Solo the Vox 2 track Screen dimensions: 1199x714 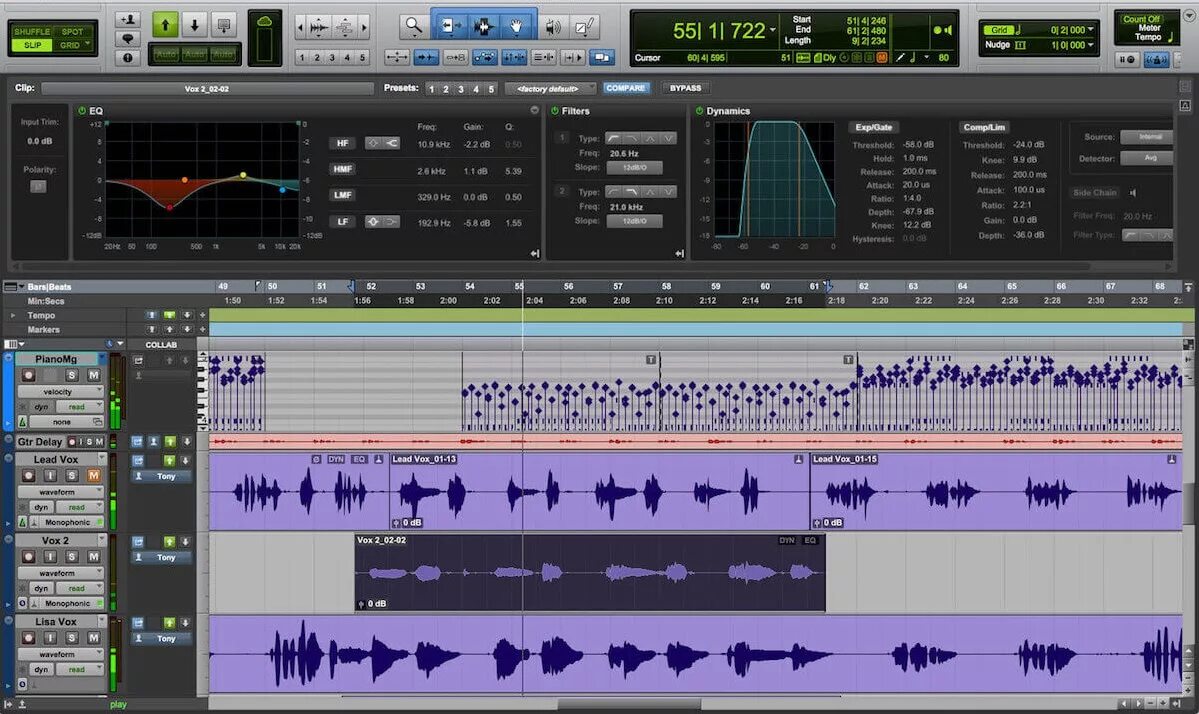(x=71, y=557)
